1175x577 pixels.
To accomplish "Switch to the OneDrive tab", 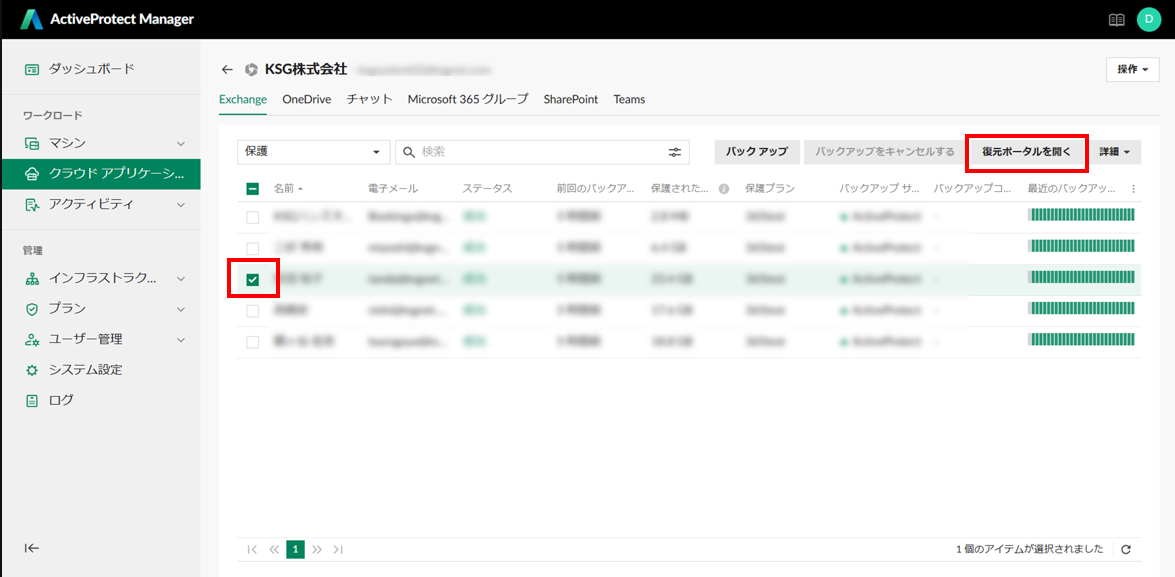I will 306,99.
